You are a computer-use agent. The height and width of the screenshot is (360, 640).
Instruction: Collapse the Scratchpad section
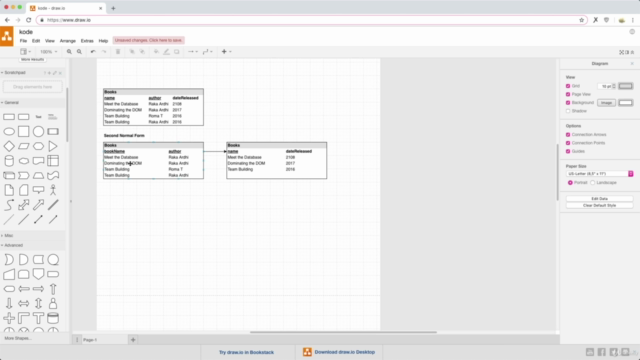(14, 73)
